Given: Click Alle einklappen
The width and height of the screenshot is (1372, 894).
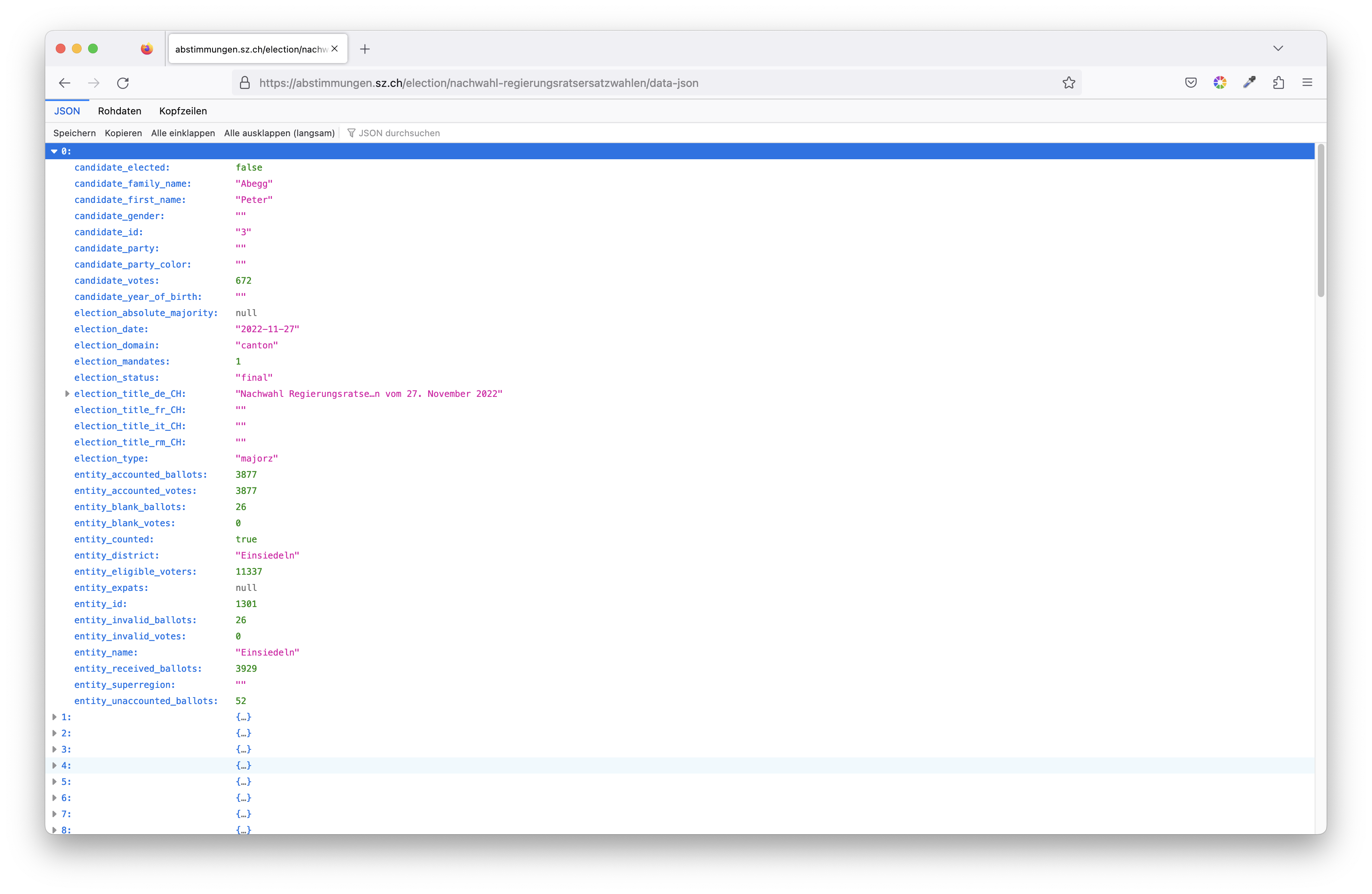Looking at the screenshot, I should point(183,133).
